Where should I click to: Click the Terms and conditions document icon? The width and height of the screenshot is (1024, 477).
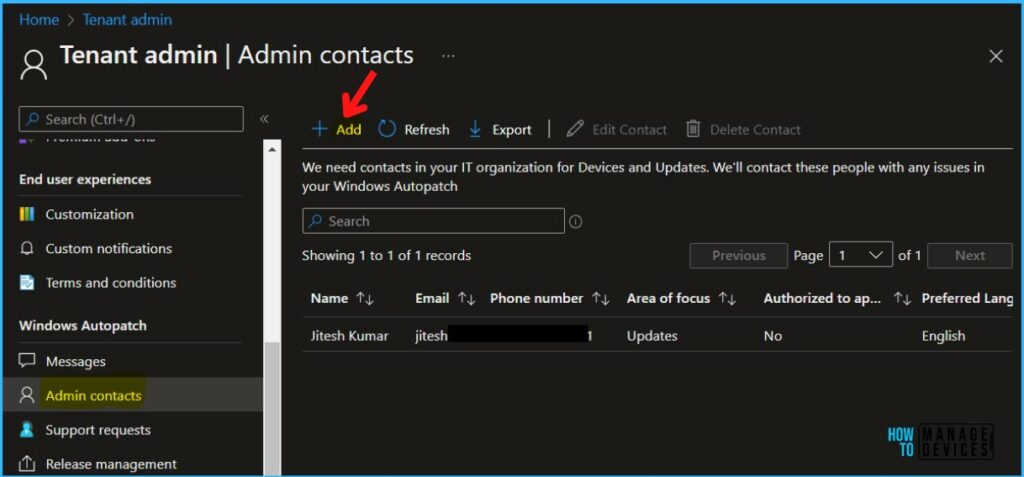tap(27, 283)
